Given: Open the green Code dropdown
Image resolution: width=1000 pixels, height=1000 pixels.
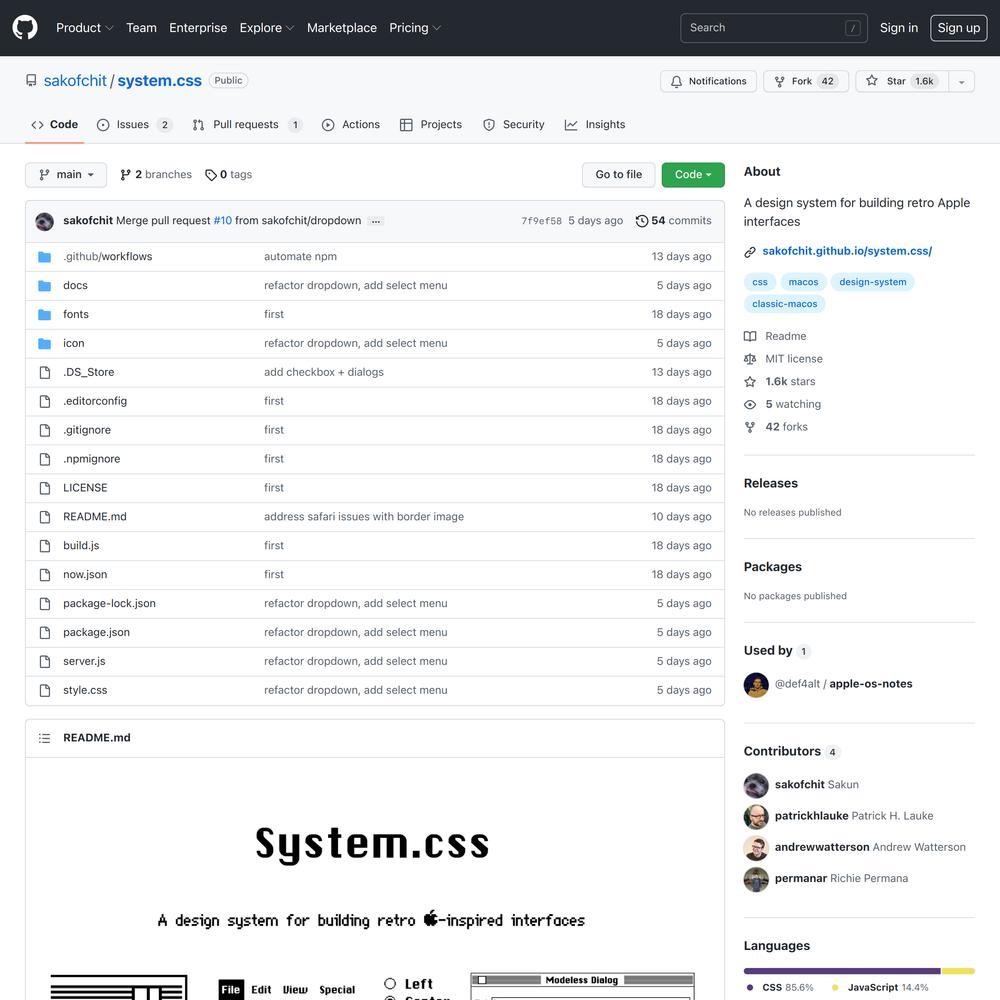Looking at the screenshot, I should 693,175.
